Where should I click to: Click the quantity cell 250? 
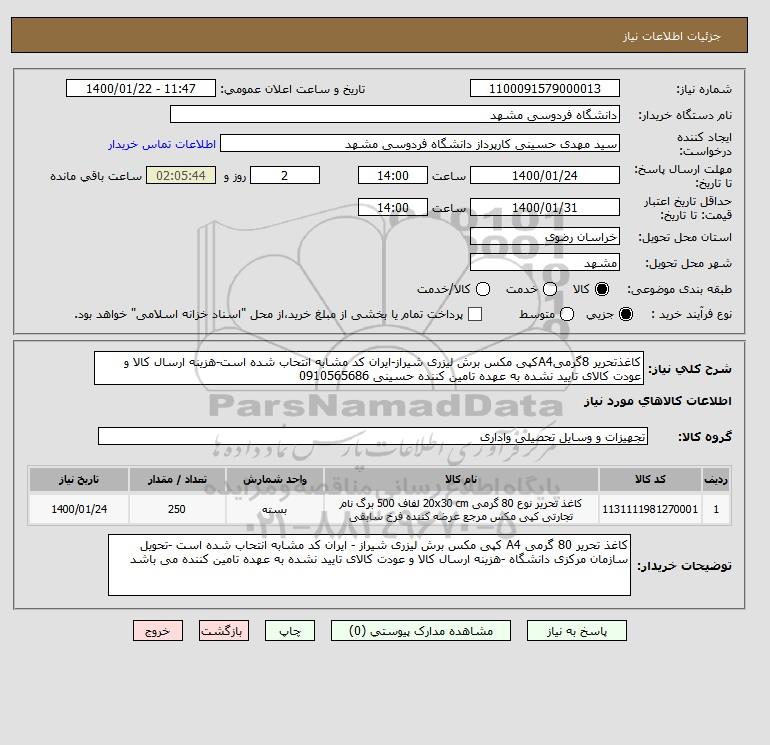click(177, 509)
